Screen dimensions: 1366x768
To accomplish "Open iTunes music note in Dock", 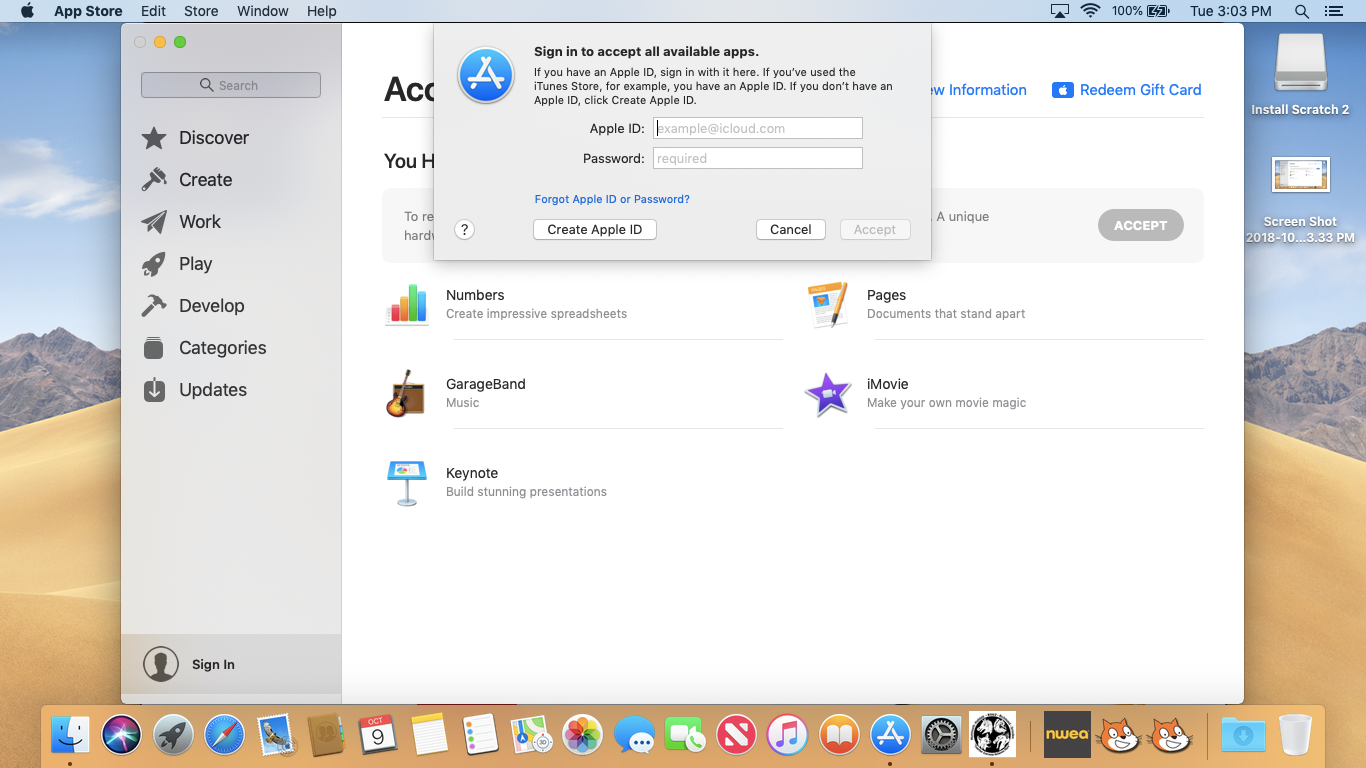I will [x=787, y=737].
